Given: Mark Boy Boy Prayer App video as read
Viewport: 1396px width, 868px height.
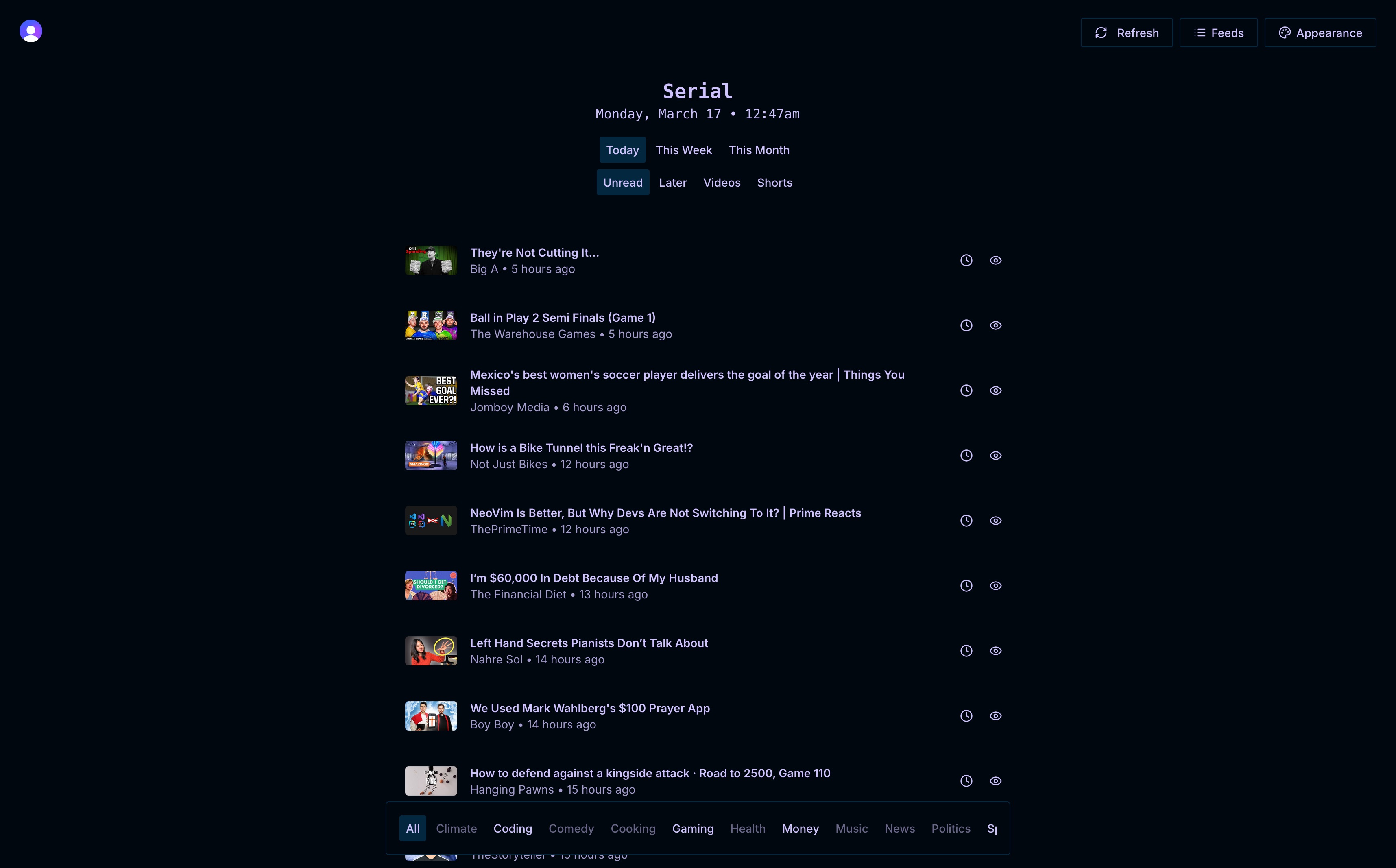Looking at the screenshot, I should tap(995, 716).
